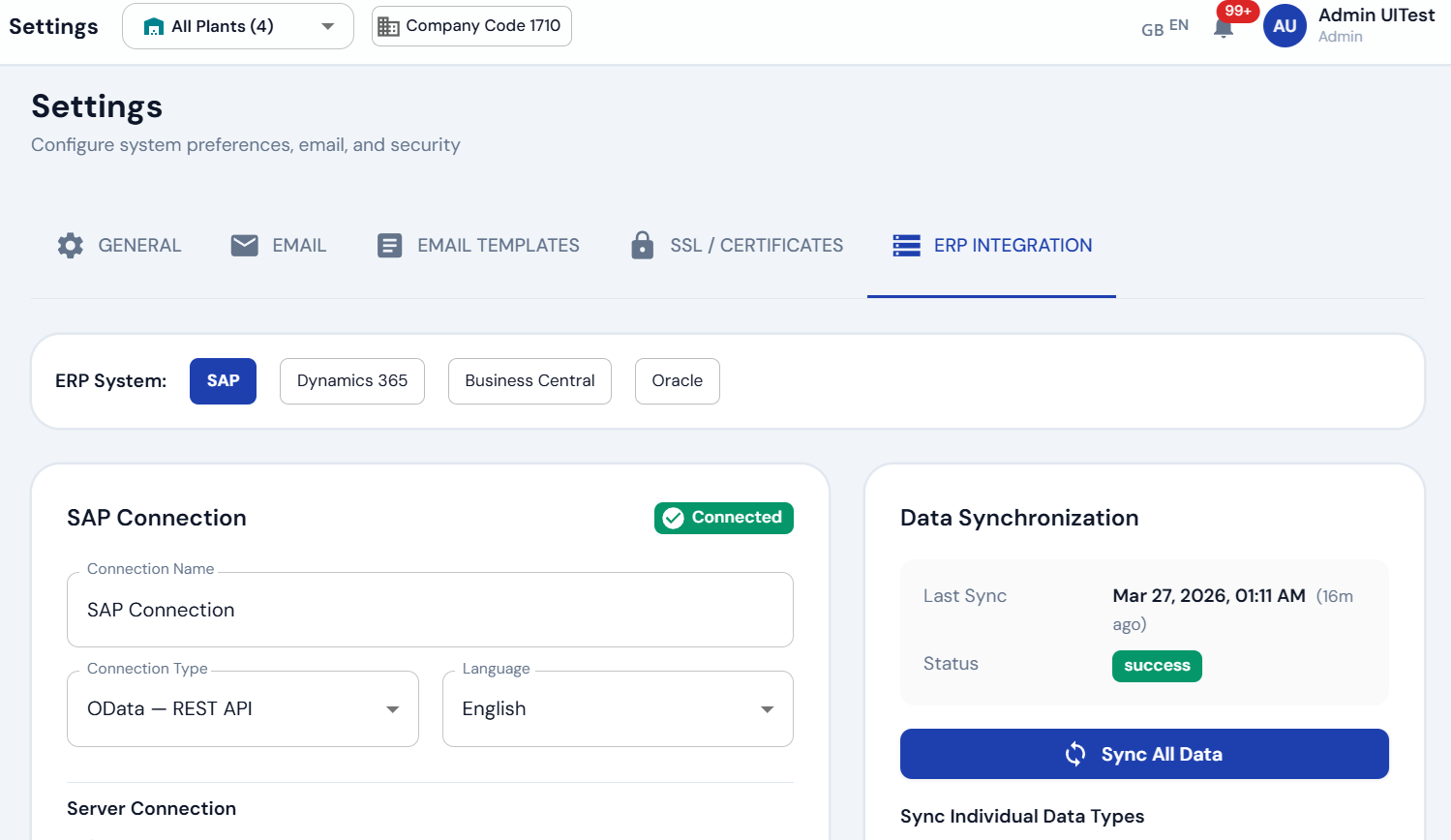Click the envelope icon beside EMAIL

244,245
